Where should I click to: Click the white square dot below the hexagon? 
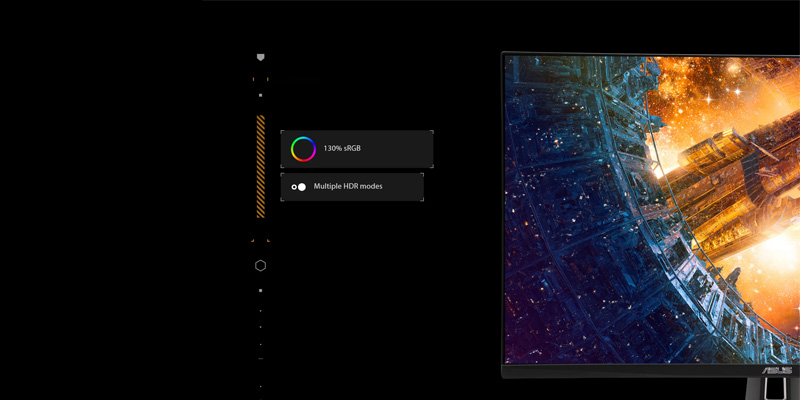pyautogui.click(x=260, y=290)
